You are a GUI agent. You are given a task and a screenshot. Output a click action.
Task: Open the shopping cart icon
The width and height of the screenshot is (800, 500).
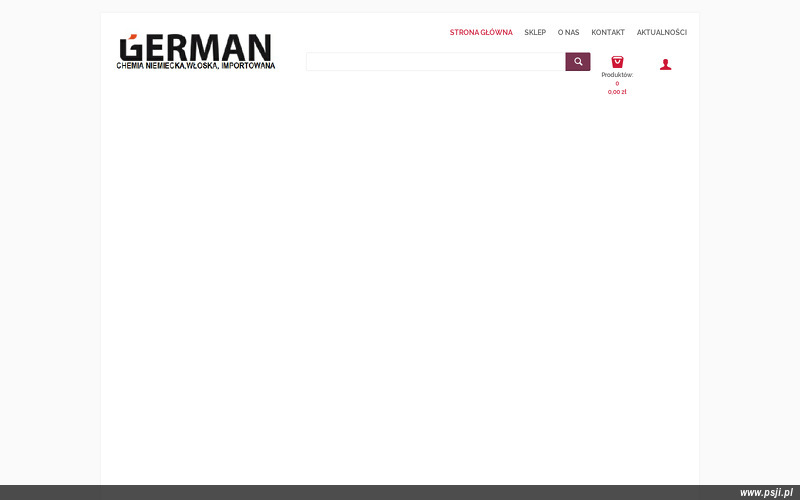(x=617, y=62)
